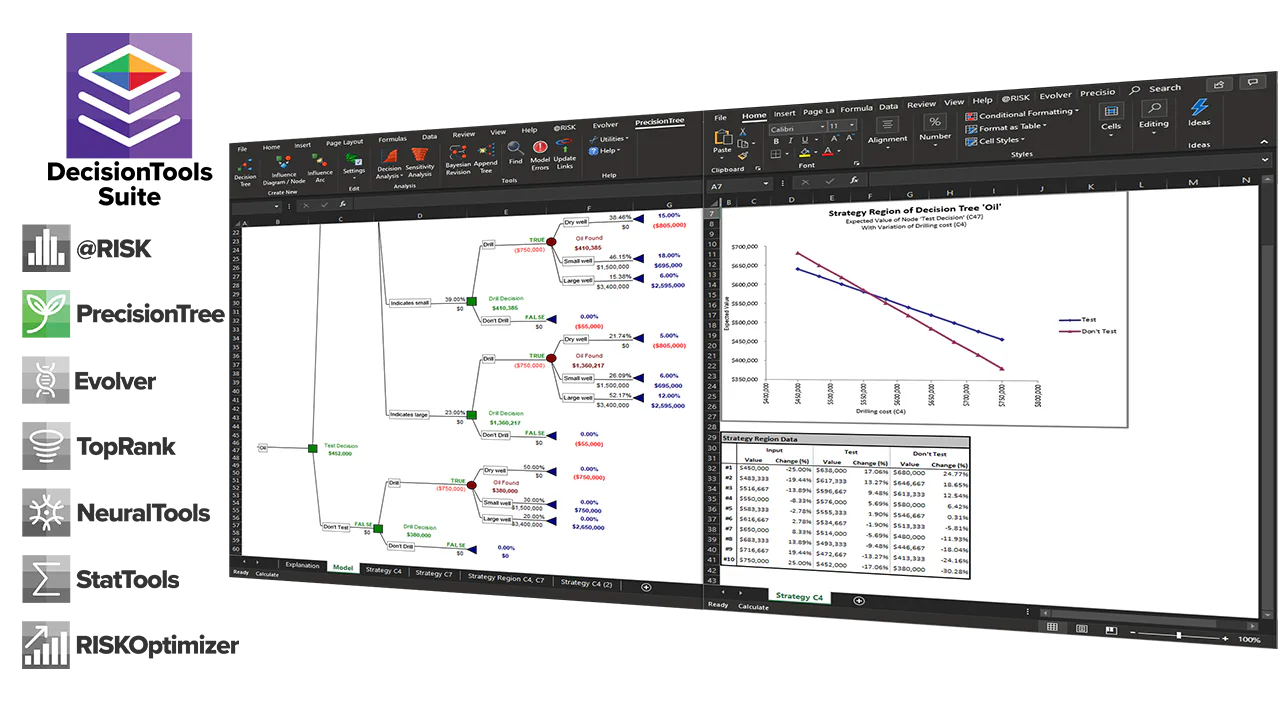Open the @RISK tab in left window
This screenshot has height=720, width=1280.
(x=564, y=128)
